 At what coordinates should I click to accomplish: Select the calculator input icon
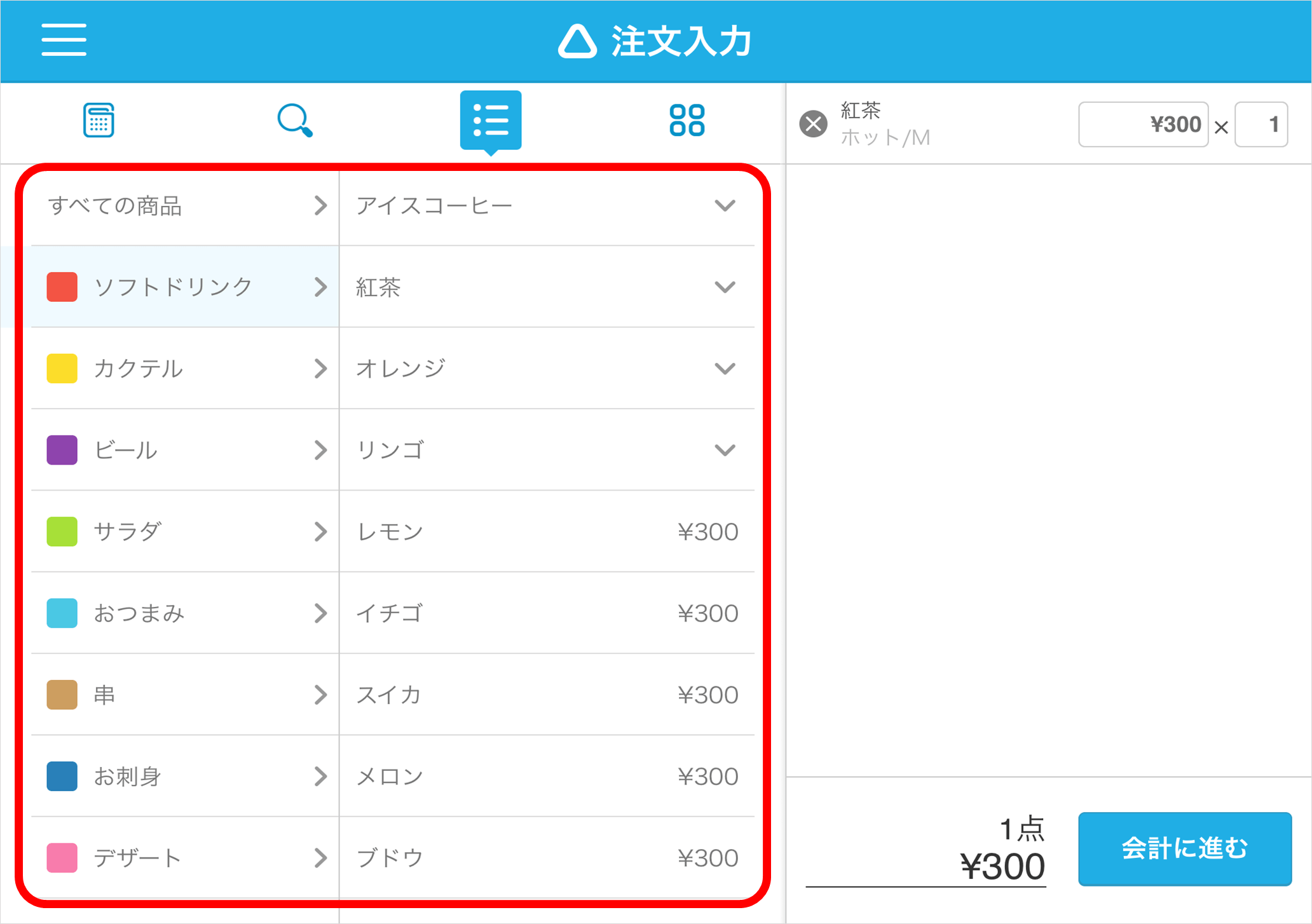[x=99, y=120]
